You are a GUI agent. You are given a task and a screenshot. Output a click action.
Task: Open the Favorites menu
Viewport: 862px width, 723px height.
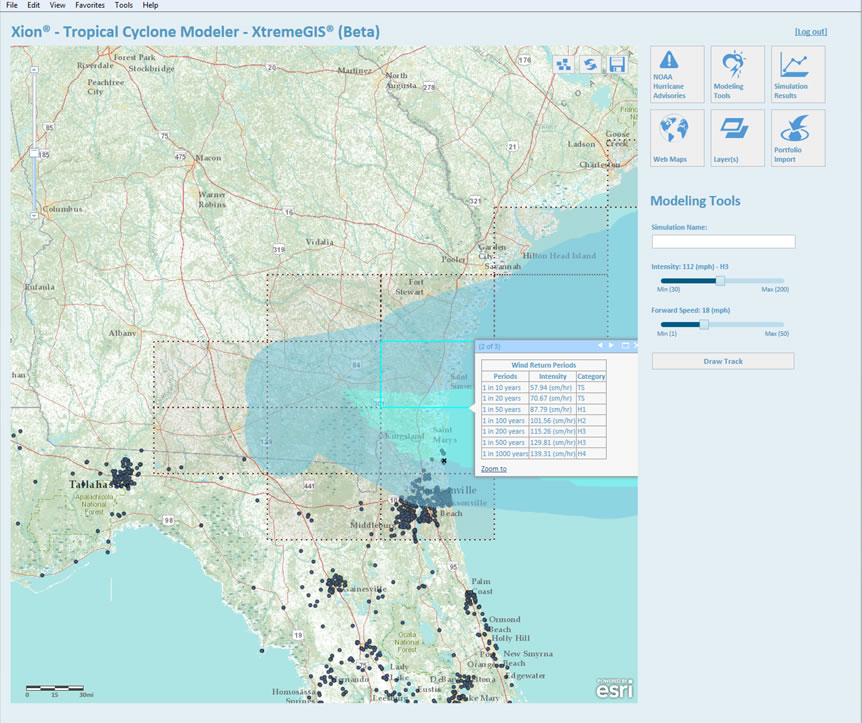(90, 5)
